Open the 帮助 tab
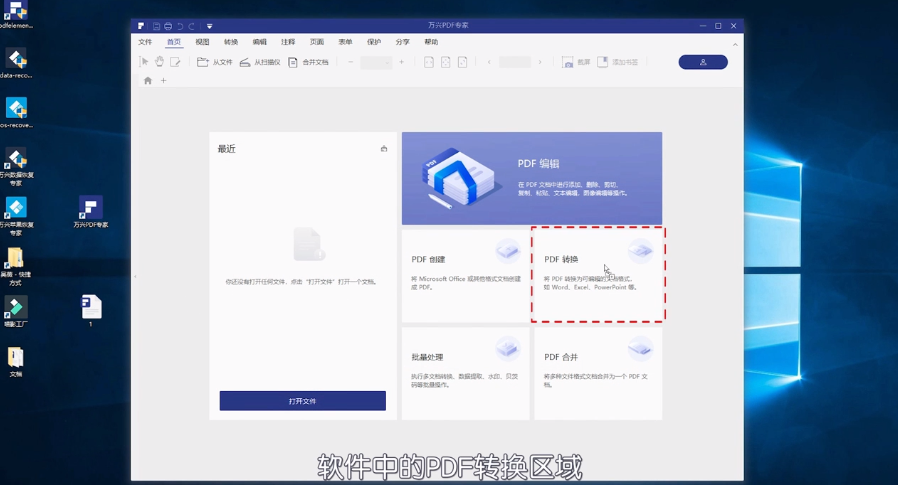Screen dimensions: 898x485 [431, 42]
